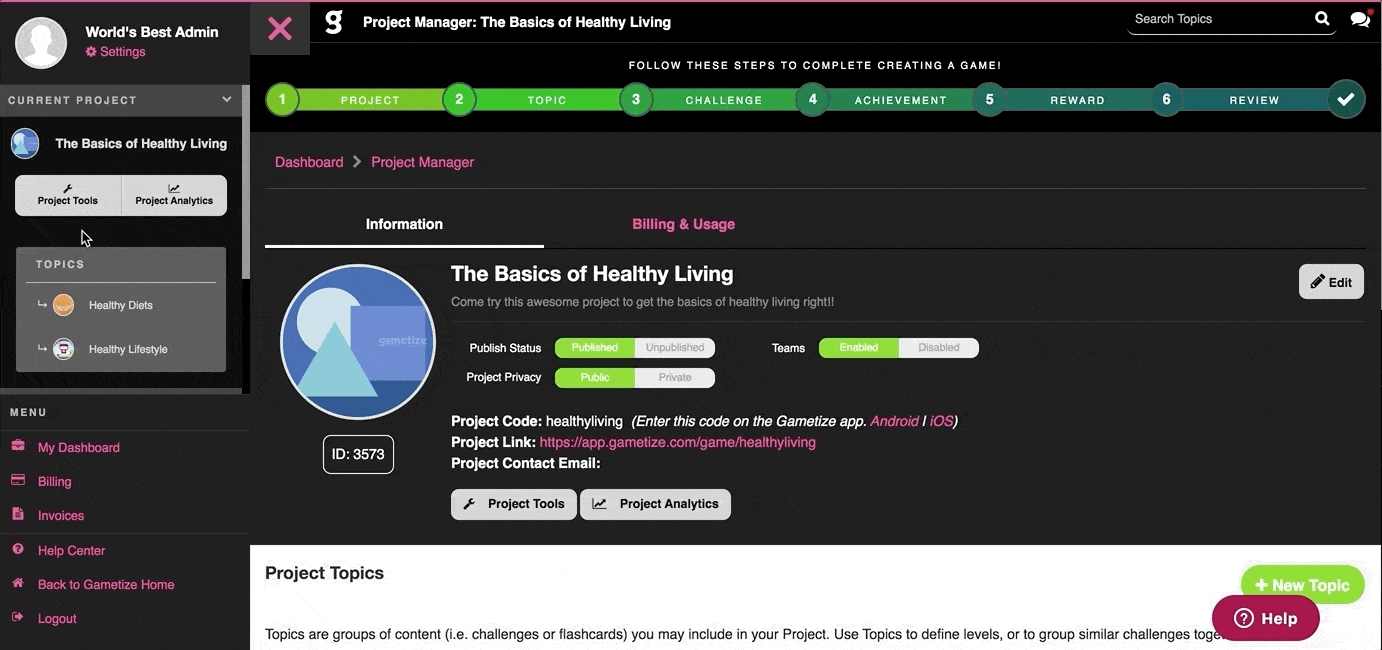Image resolution: width=1382 pixels, height=650 pixels.
Task: Click the home icon beside Gametize Home
Action: point(17,583)
